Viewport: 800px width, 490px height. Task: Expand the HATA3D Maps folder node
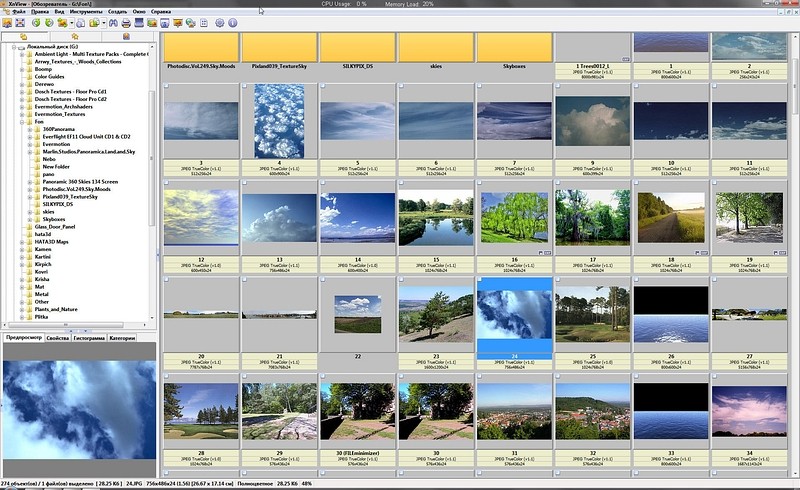23,241
